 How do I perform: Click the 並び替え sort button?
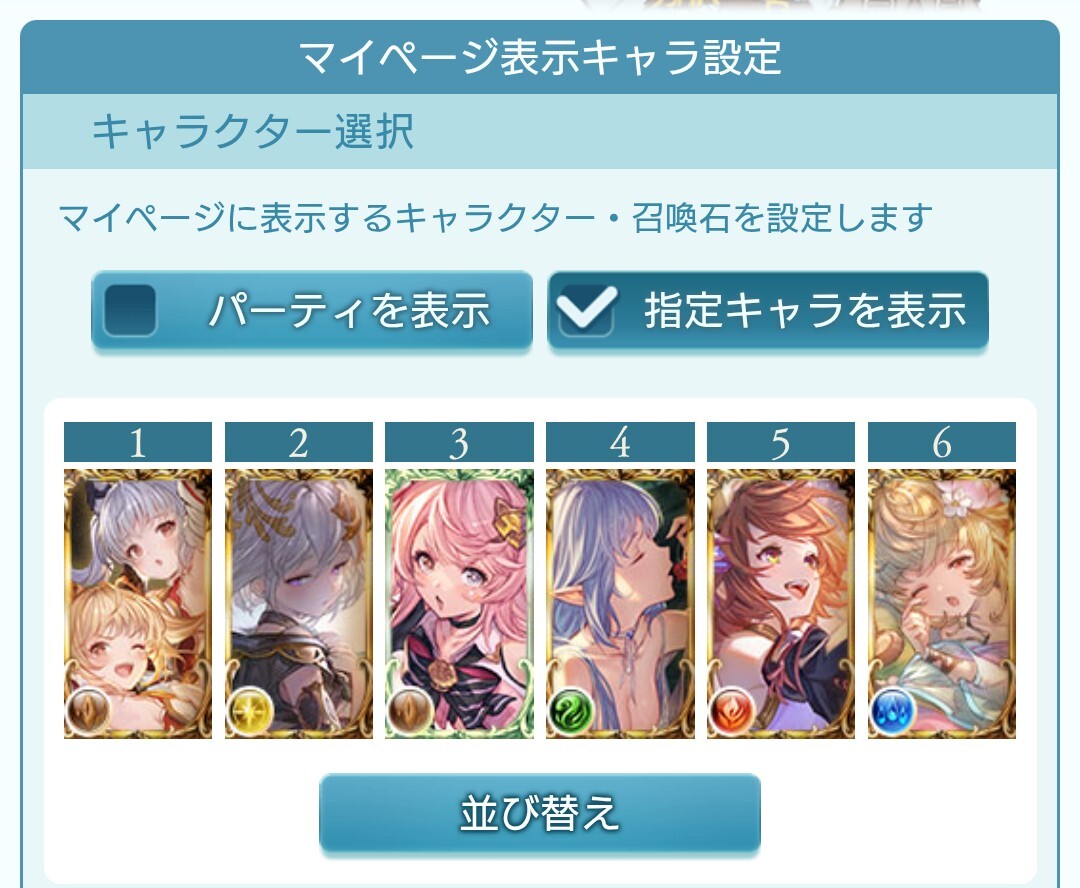(x=540, y=813)
